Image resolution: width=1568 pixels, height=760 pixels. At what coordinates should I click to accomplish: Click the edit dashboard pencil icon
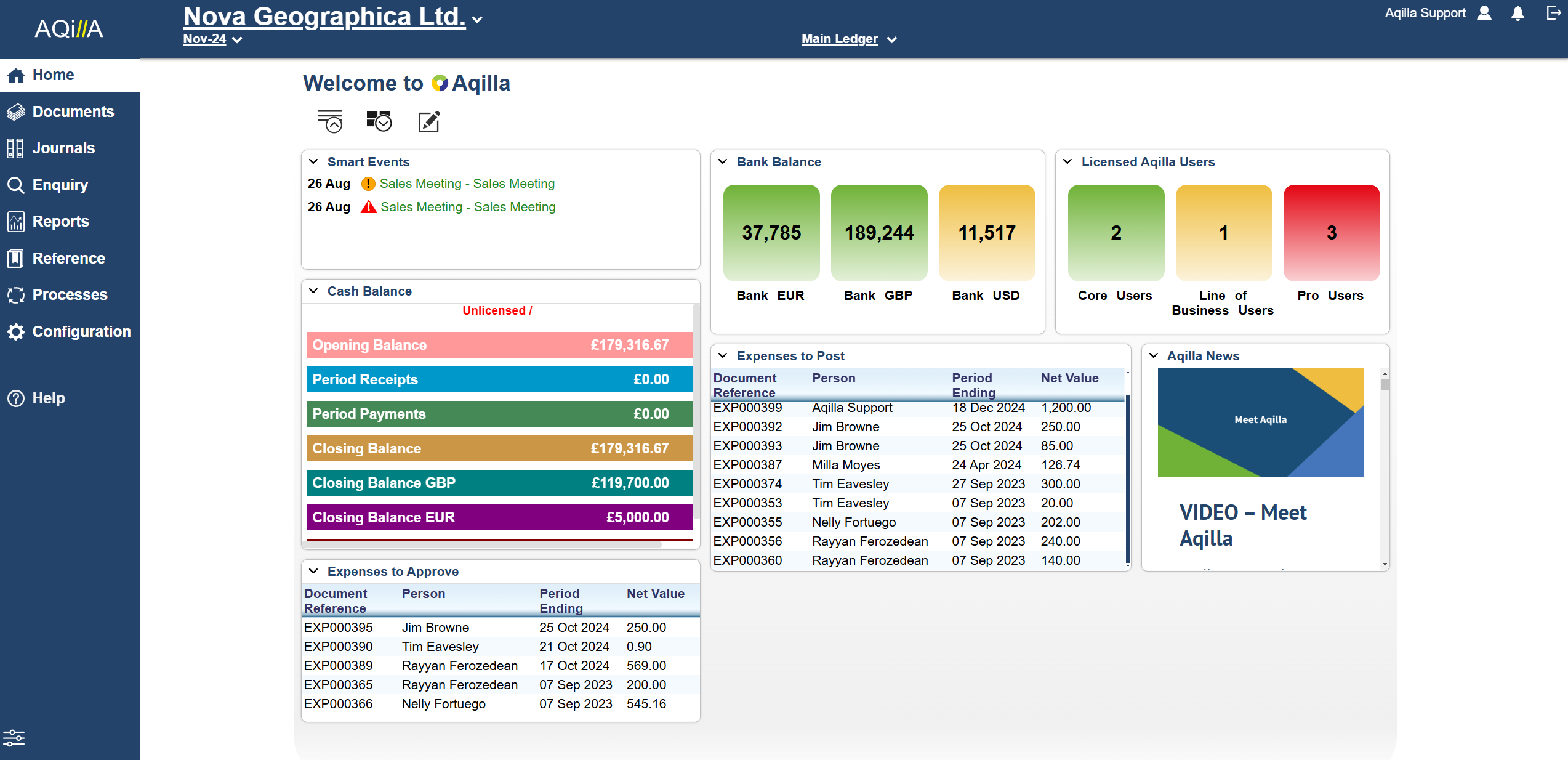pyautogui.click(x=429, y=121)
